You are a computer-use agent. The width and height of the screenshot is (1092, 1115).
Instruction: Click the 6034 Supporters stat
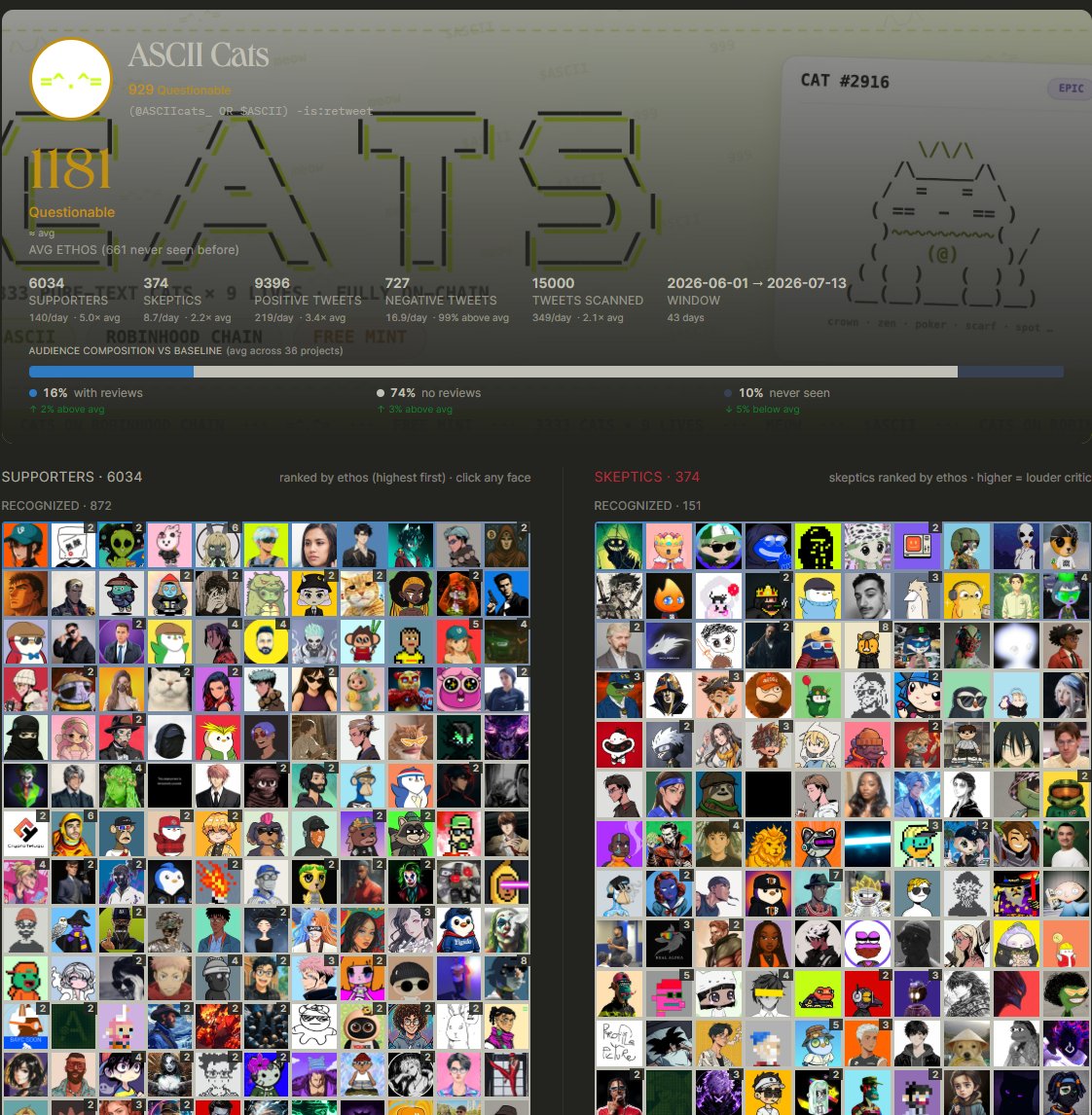click(x=74, y=300)
